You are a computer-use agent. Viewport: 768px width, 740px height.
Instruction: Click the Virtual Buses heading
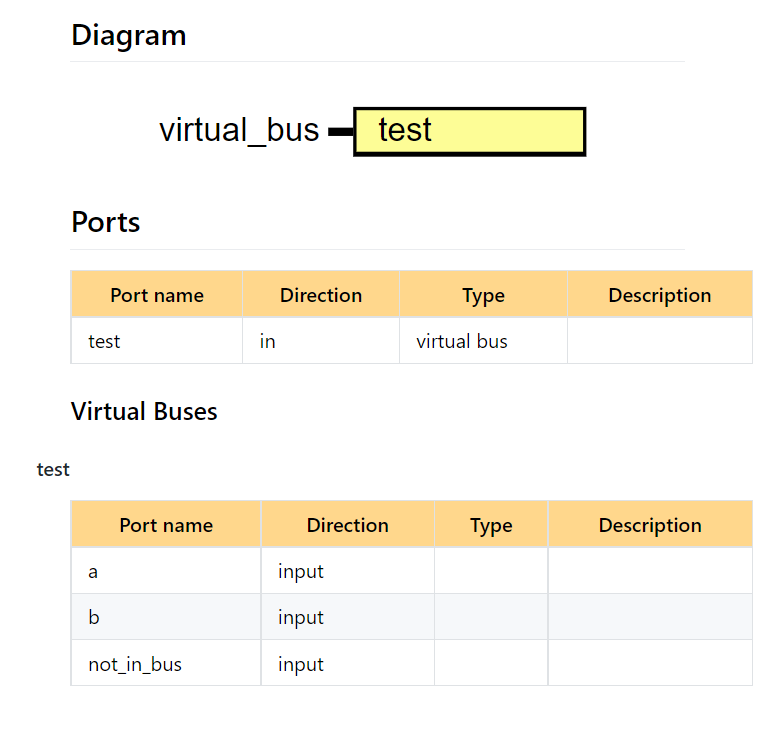pyautogui.click(x=144, y=411)
